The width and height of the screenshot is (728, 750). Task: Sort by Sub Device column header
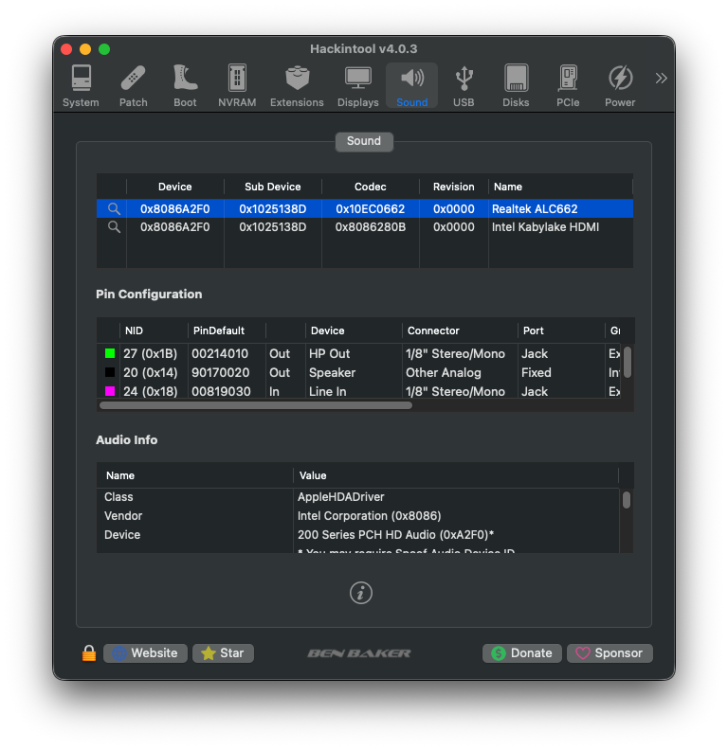pyautogui.click(x=273, y=187)
